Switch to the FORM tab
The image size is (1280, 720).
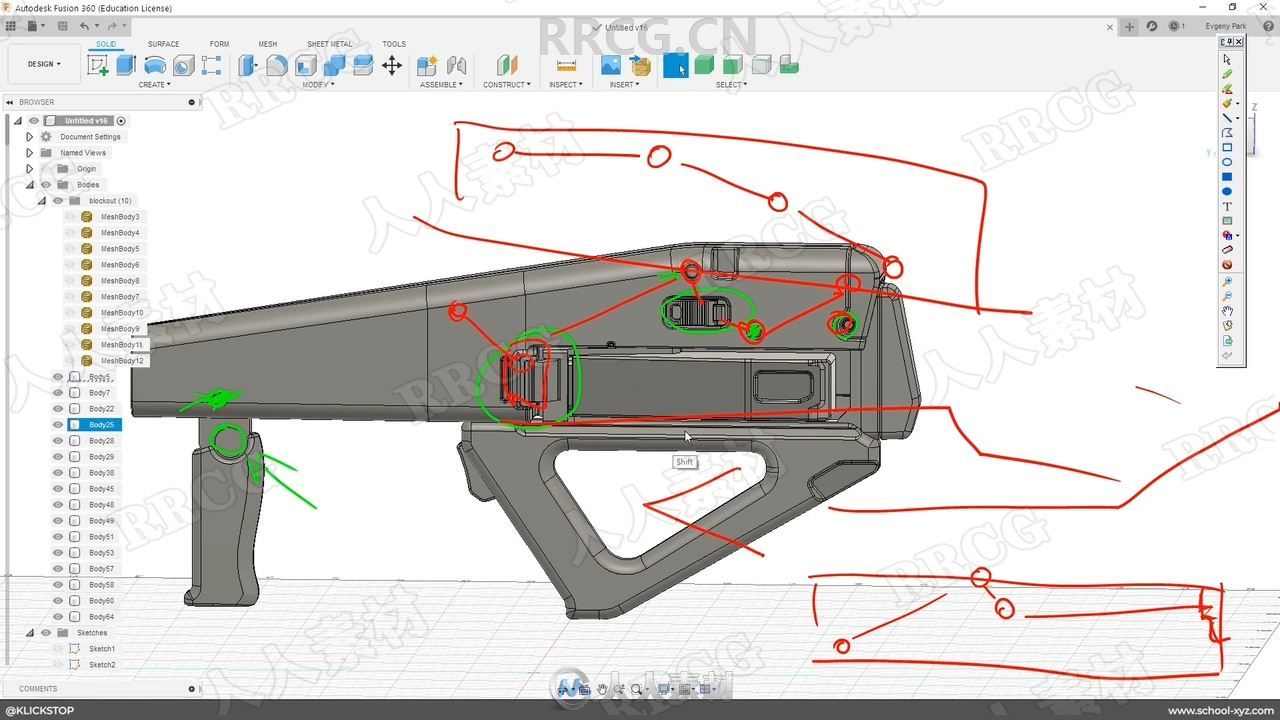pos(219,44)
